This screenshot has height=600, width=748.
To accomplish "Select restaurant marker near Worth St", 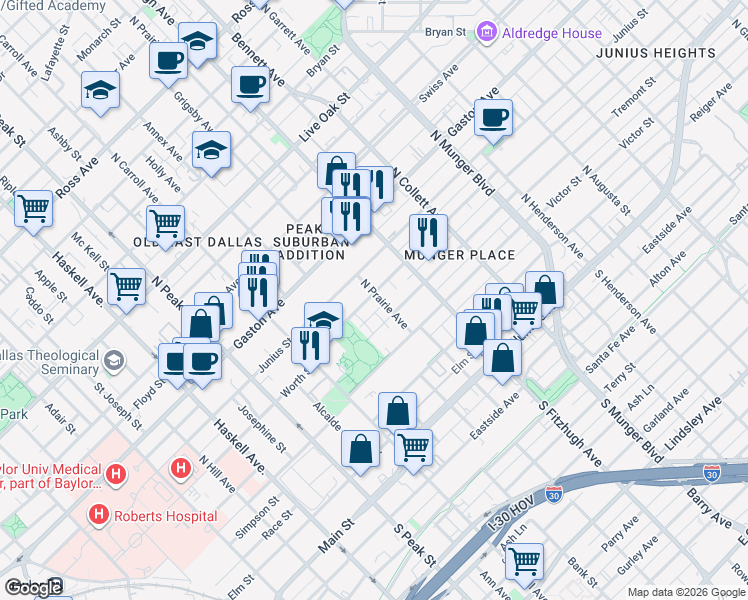I will coord(310,349).
